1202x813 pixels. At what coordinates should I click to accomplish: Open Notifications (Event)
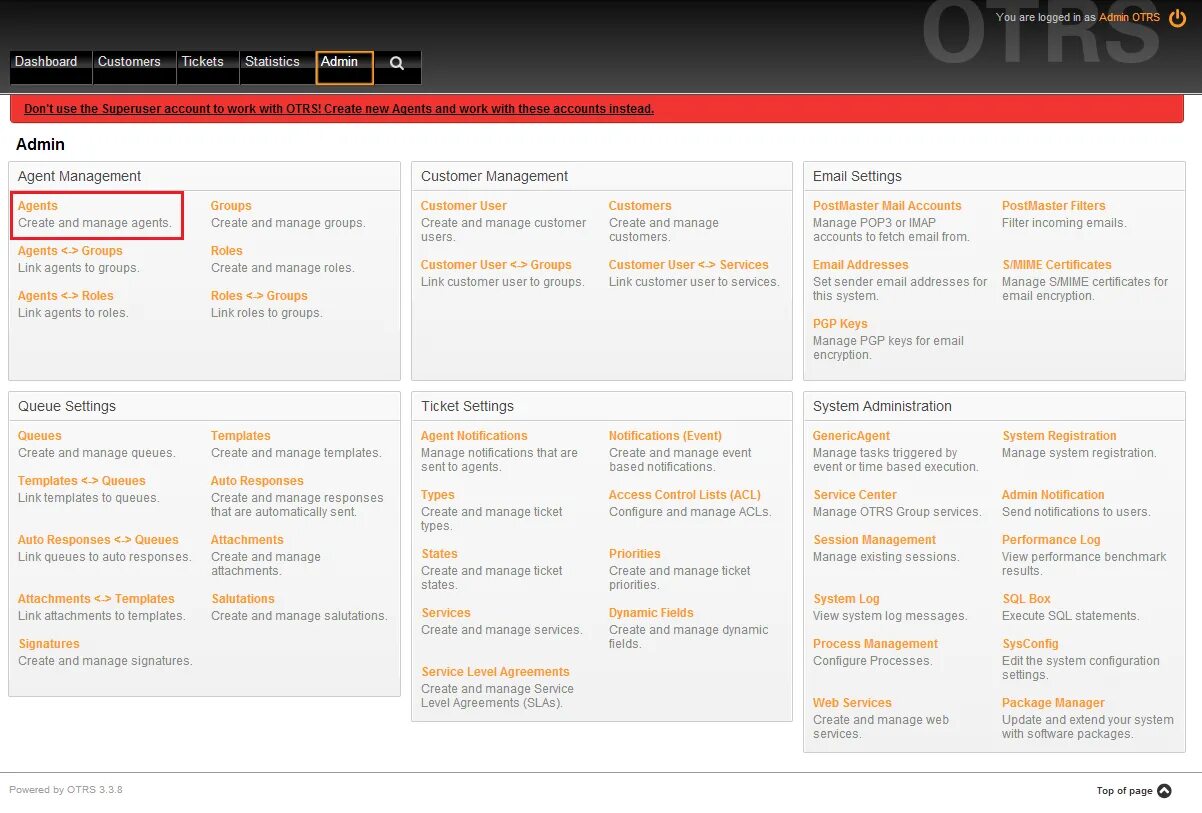[x=665, y=436]
